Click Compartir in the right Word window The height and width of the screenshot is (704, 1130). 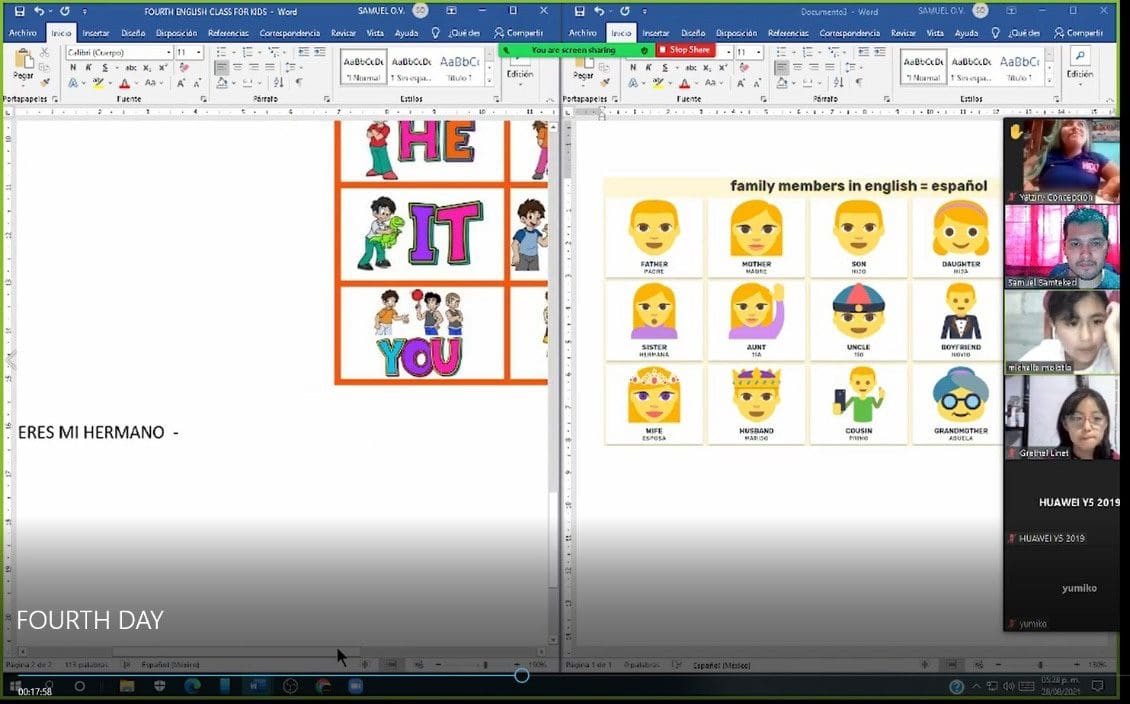pos(1078,33)
